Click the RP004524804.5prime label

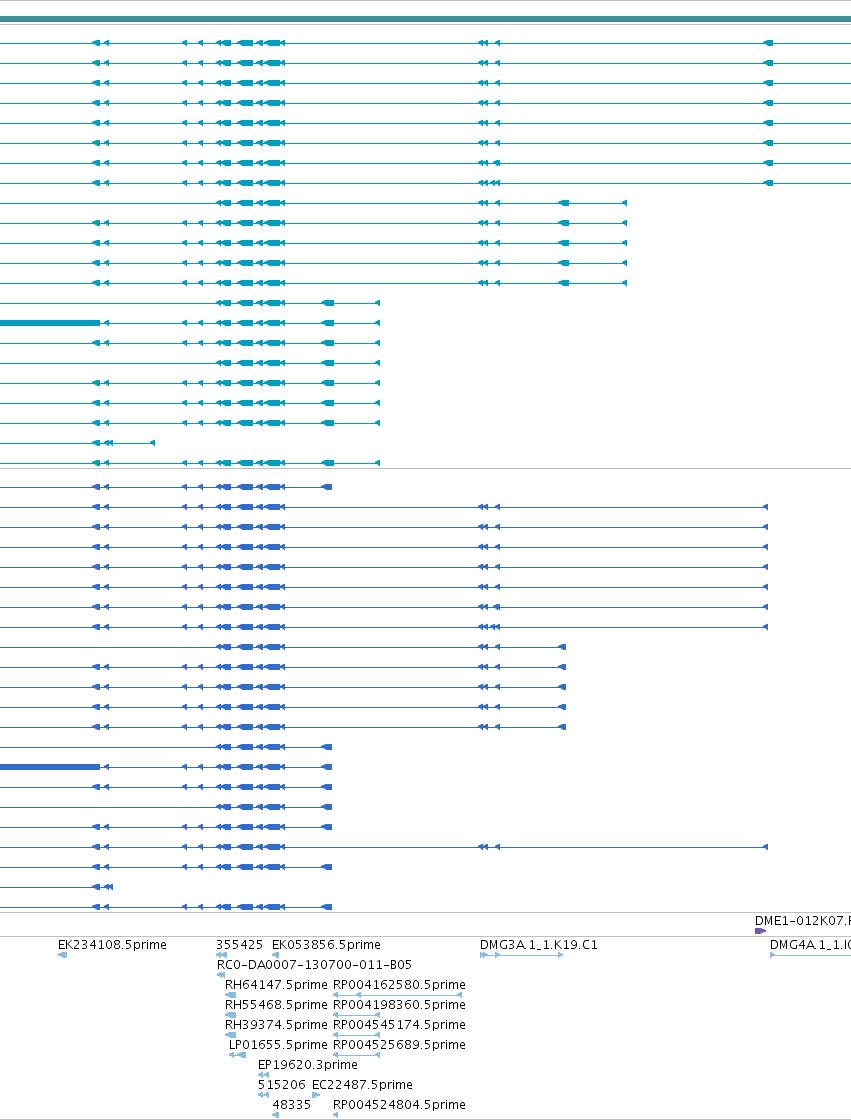pos(399,1104)
